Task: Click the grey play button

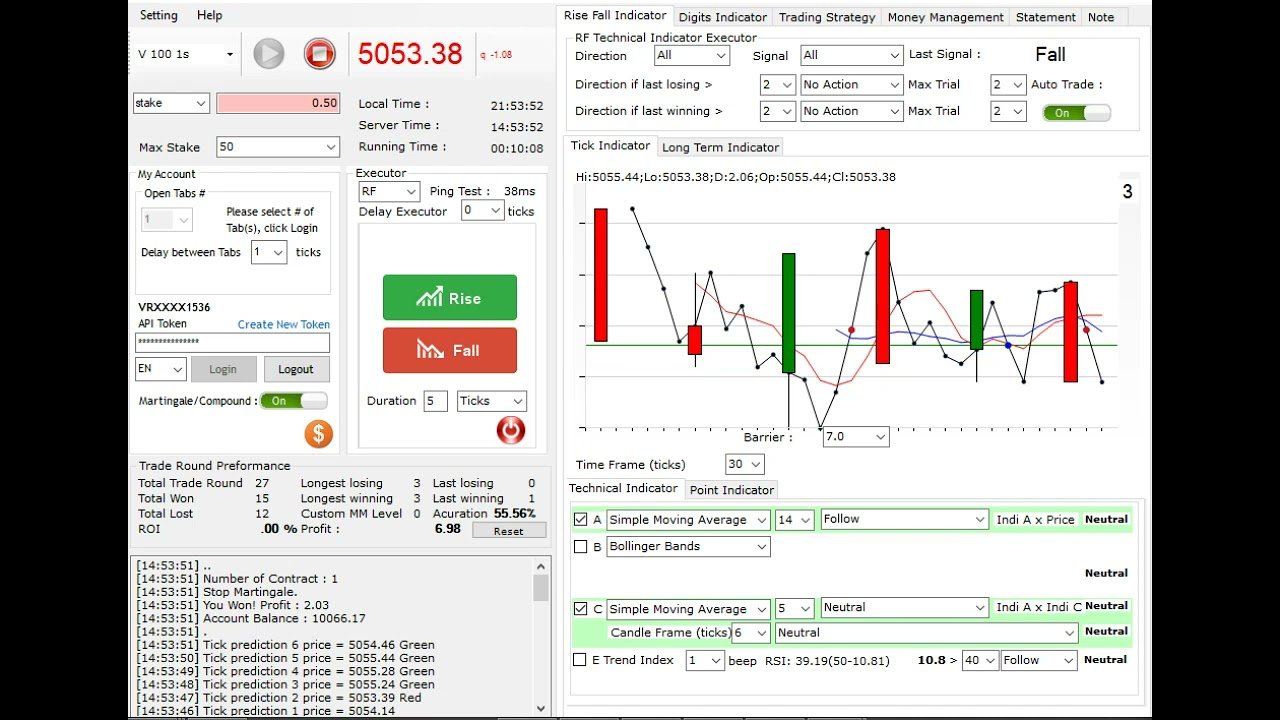Action: point(268,53)
